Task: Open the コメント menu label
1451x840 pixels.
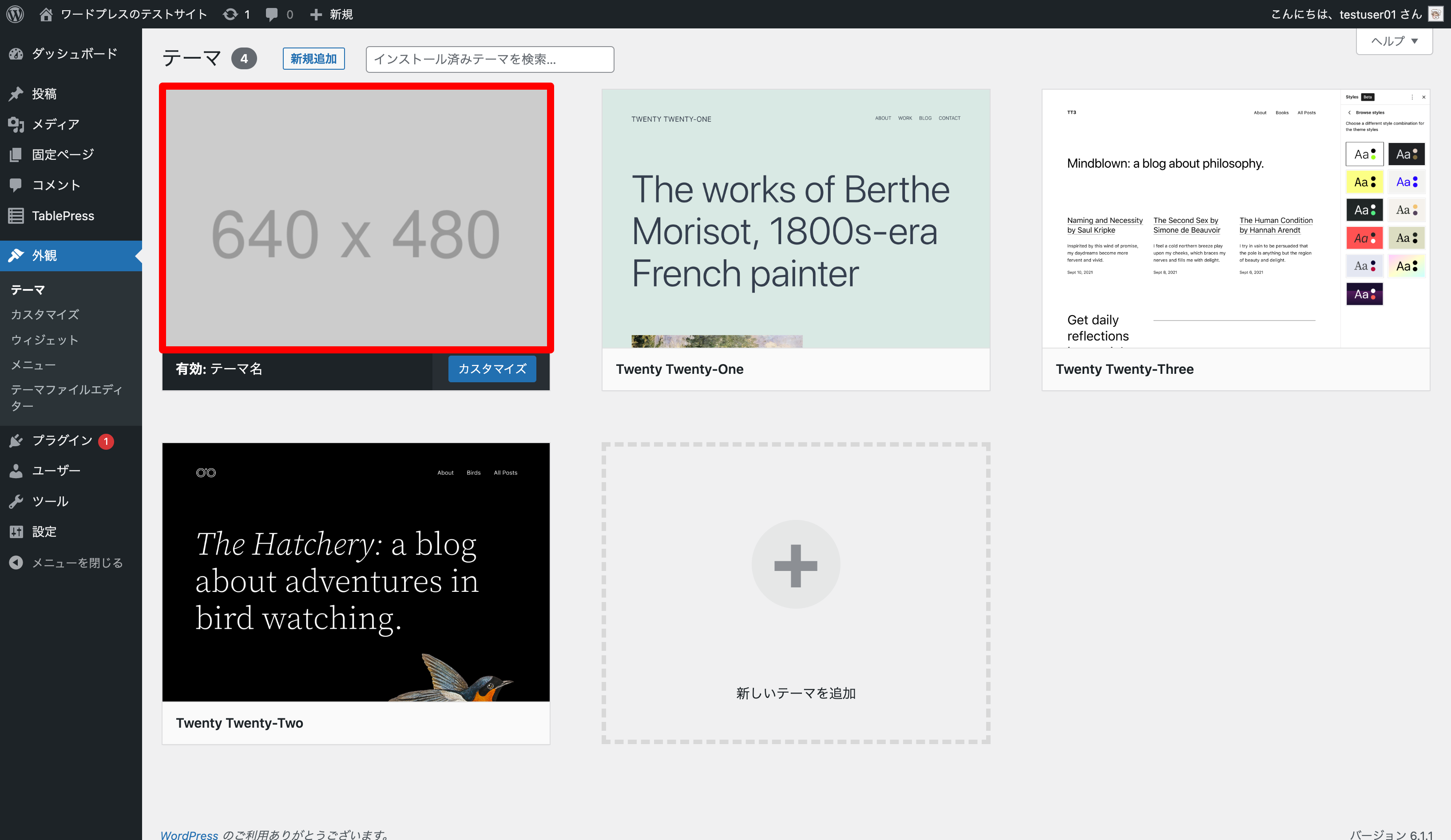Action: (56, 185)
